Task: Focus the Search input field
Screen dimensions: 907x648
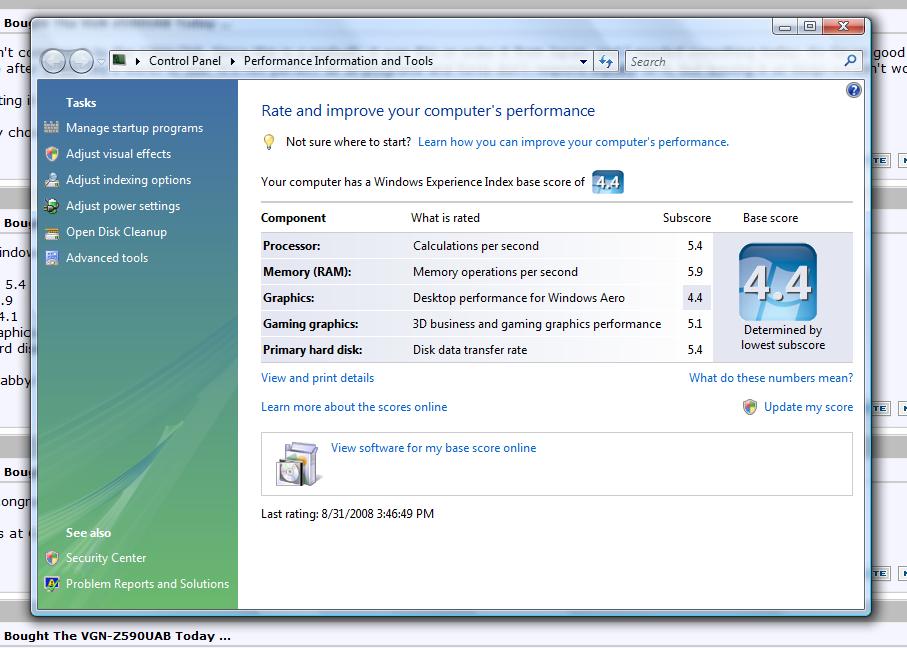Action: click(735, 61)
